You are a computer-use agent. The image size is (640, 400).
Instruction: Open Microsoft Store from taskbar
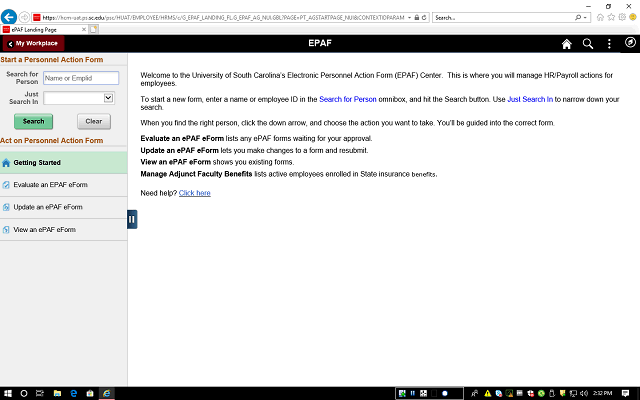90,393
